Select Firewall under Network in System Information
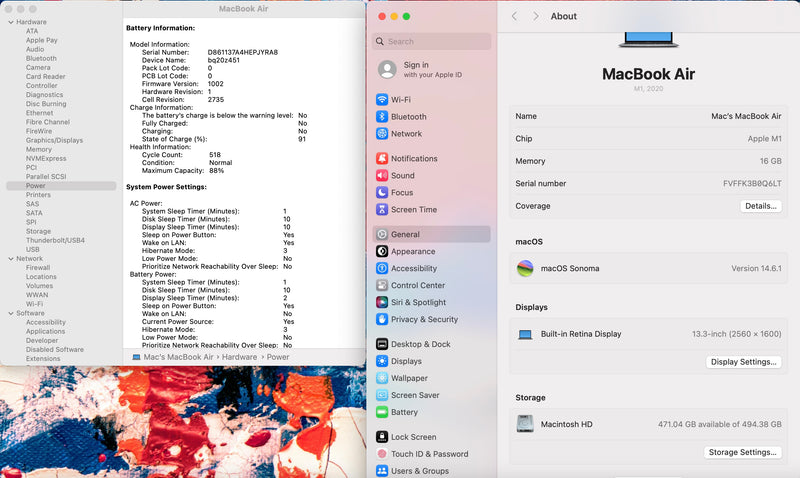The width and height of the screenshot is (800, 478). pyautogui.click(x=38, y=267)
